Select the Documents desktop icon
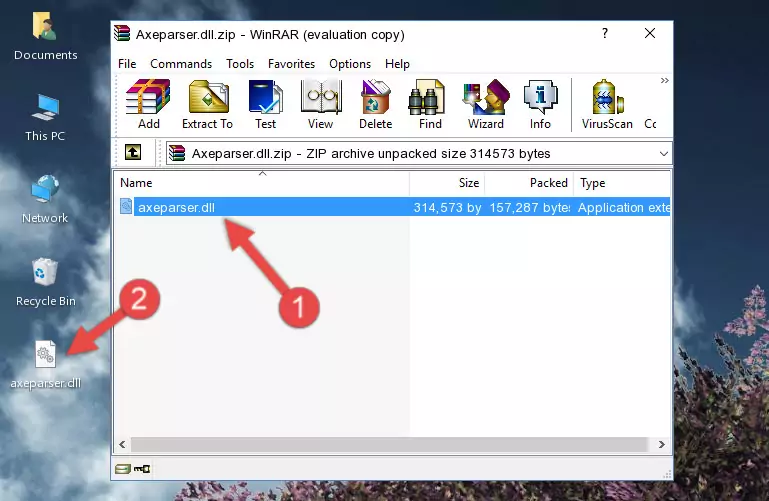This screenshot has height=501, width=769. coord(46,37)
